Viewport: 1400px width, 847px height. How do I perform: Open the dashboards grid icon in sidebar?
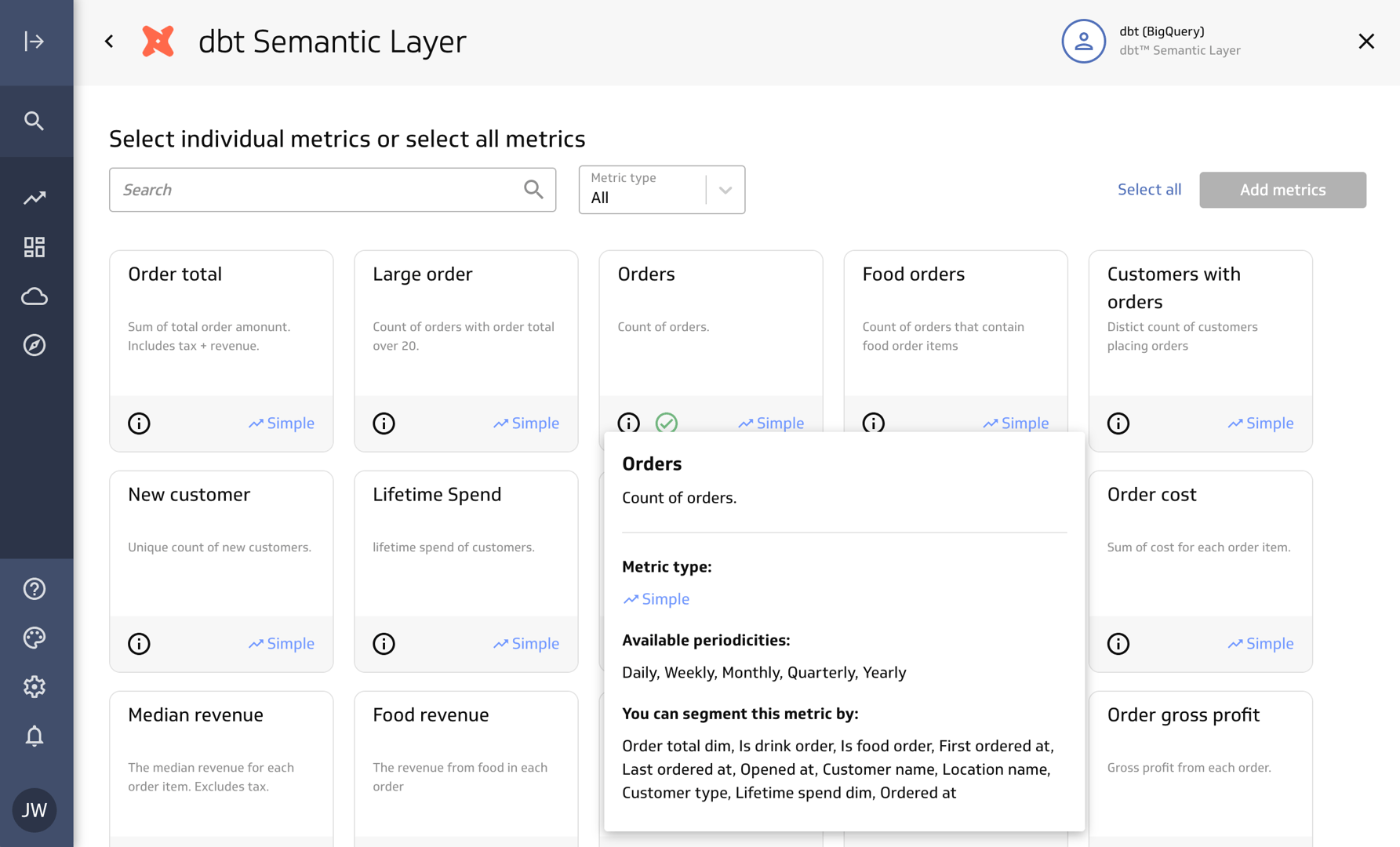coord(35,247)
